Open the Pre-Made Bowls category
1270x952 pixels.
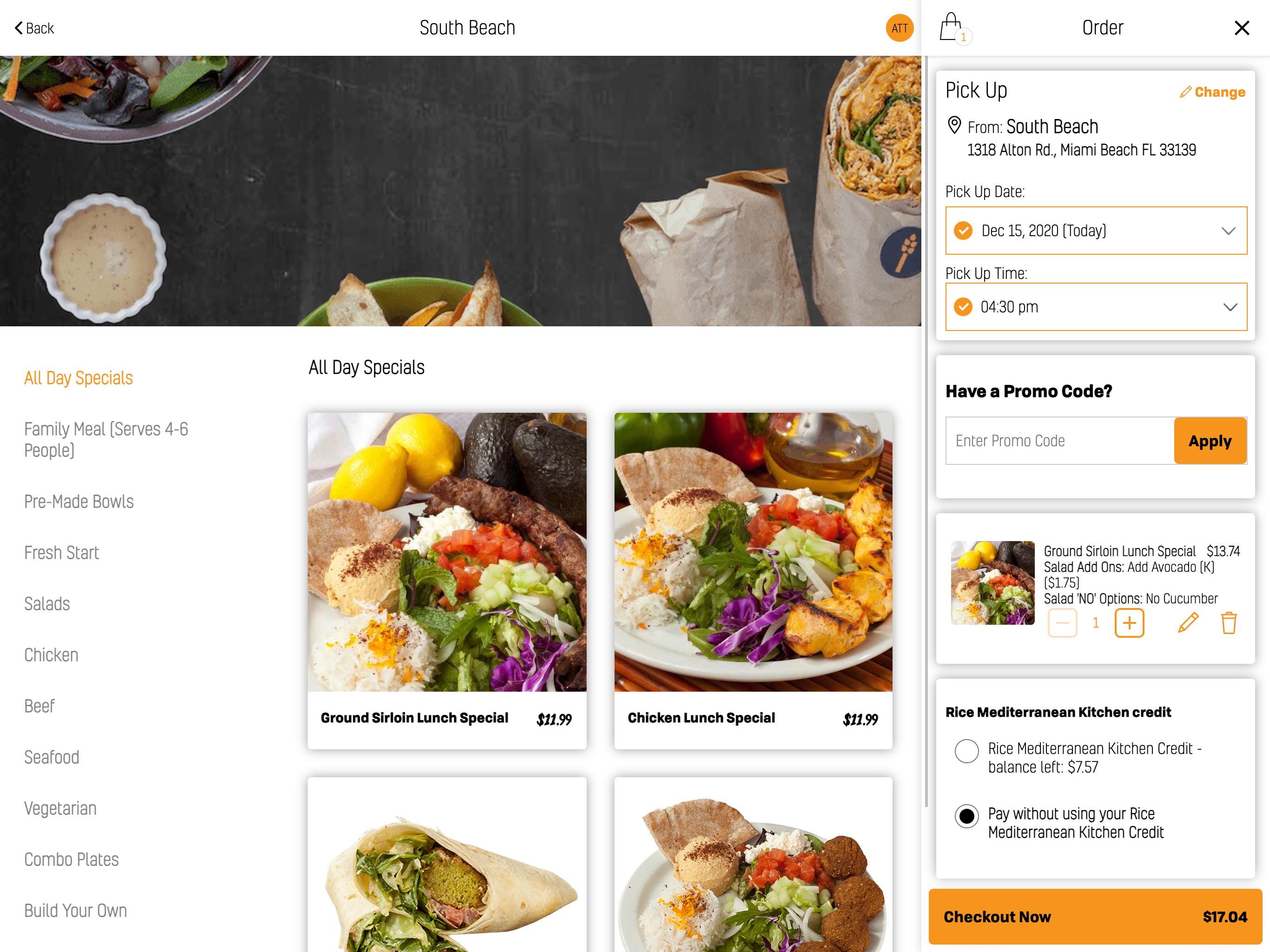tap(79, 501)
